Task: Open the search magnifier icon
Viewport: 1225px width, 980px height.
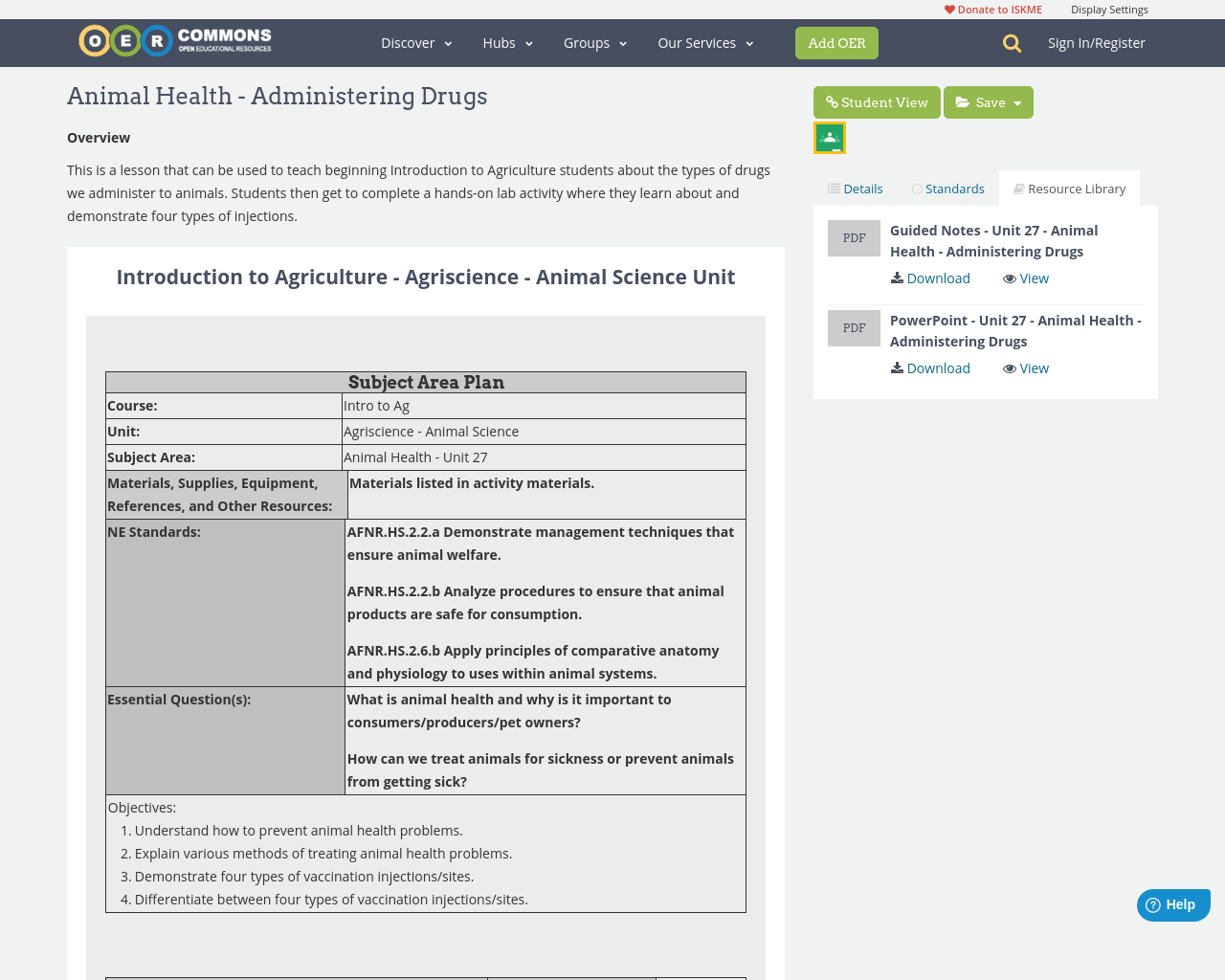Action: [x=1011, y=41]
